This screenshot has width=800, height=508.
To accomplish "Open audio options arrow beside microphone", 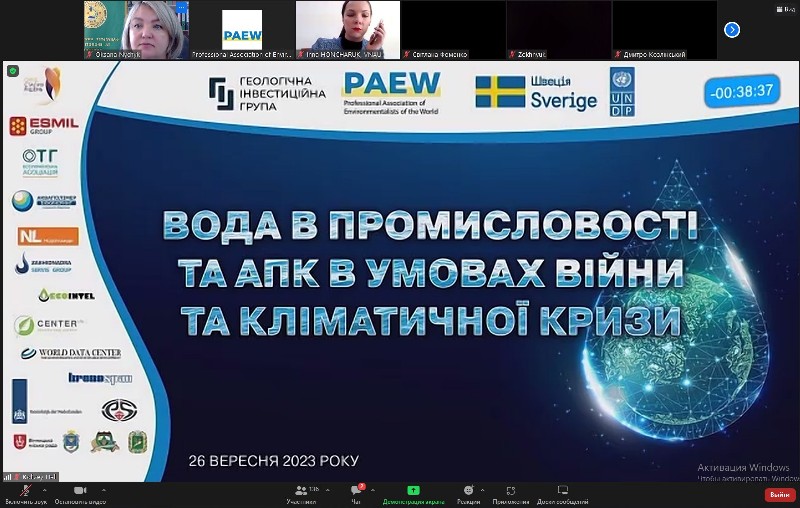I will [44, 490].
